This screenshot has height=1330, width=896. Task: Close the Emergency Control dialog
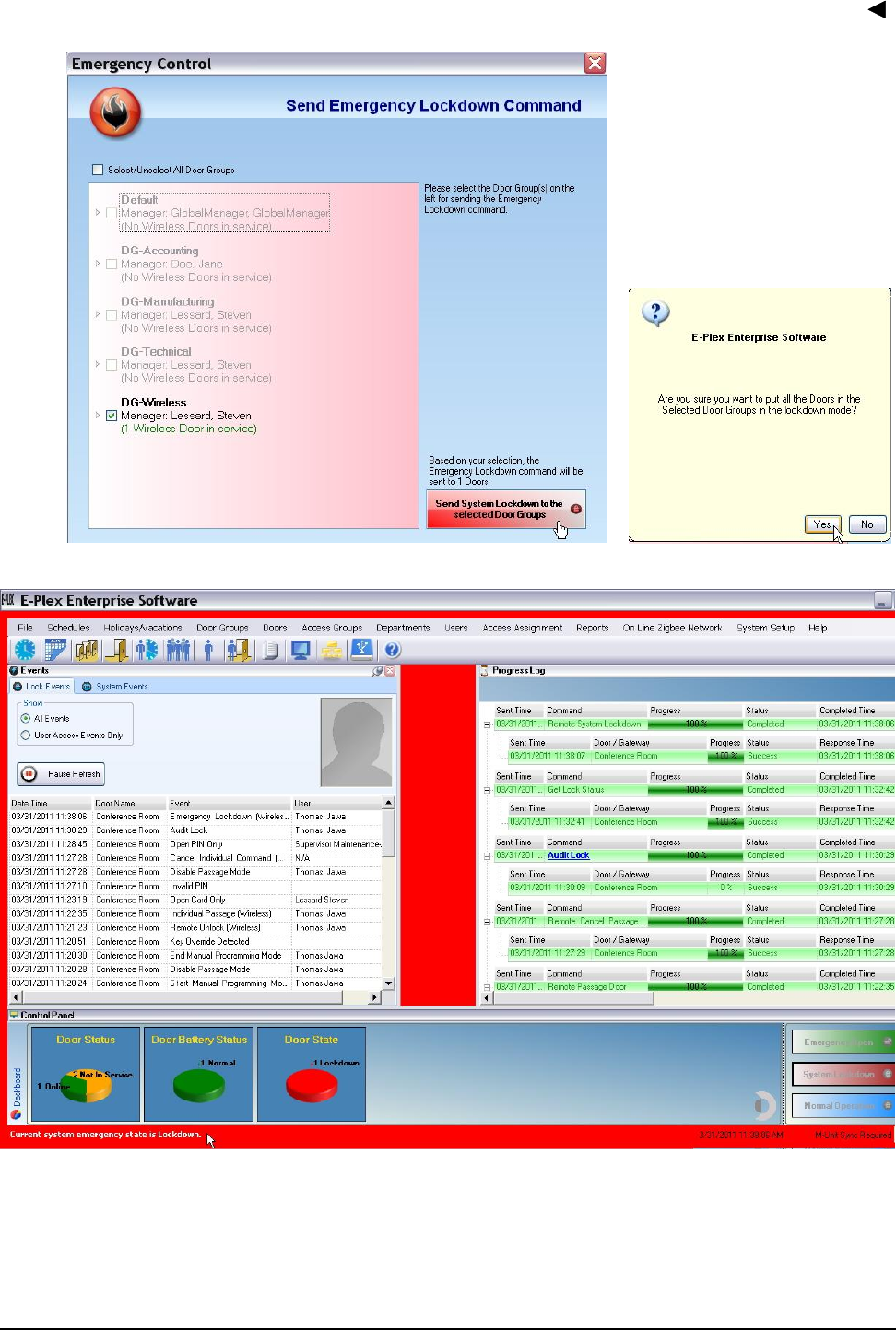click(x=595, y=63)
